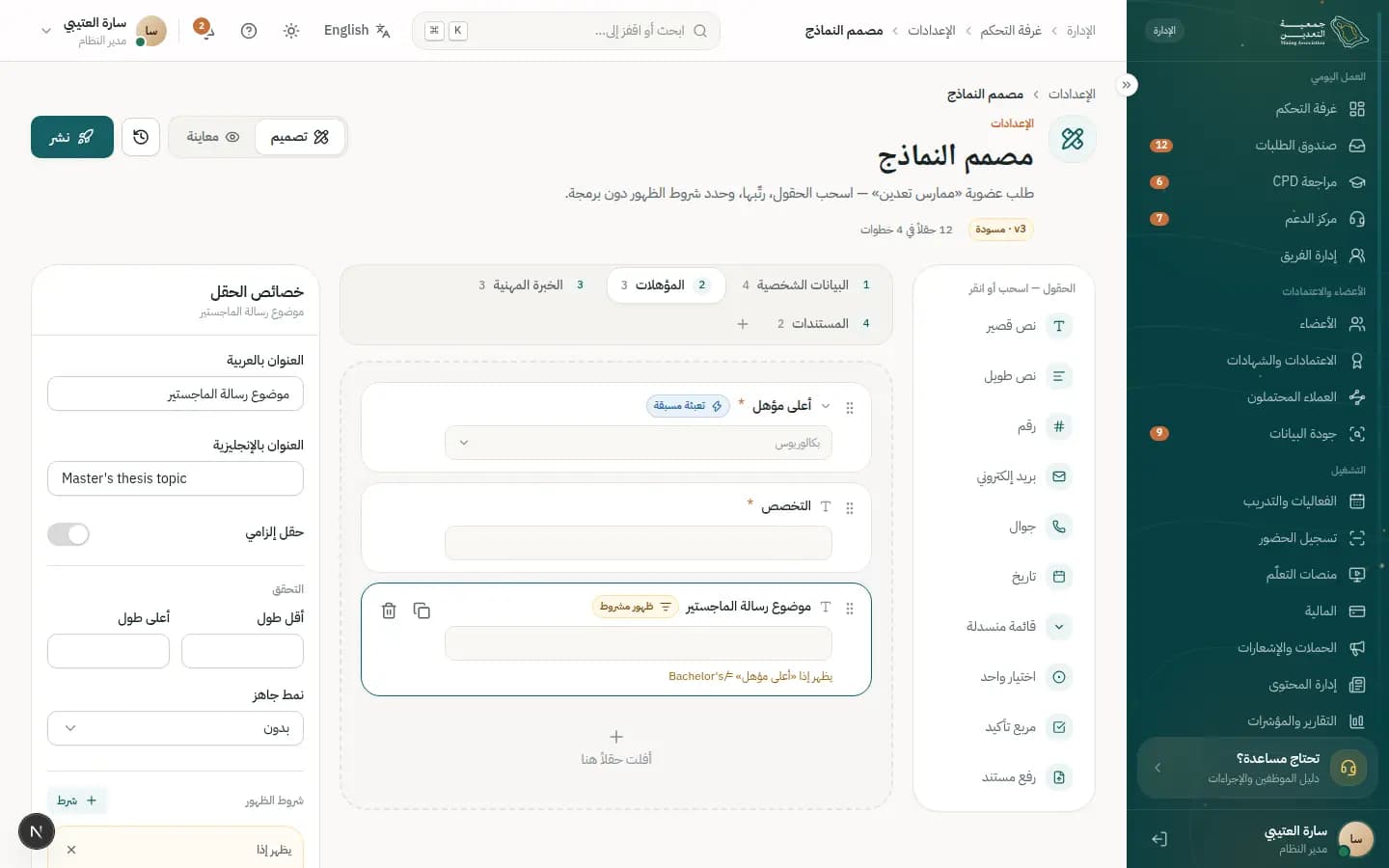1389x868 pixels.
Task: Click نشر publish button
Action: pyautogui.click(x=72, y=137)
